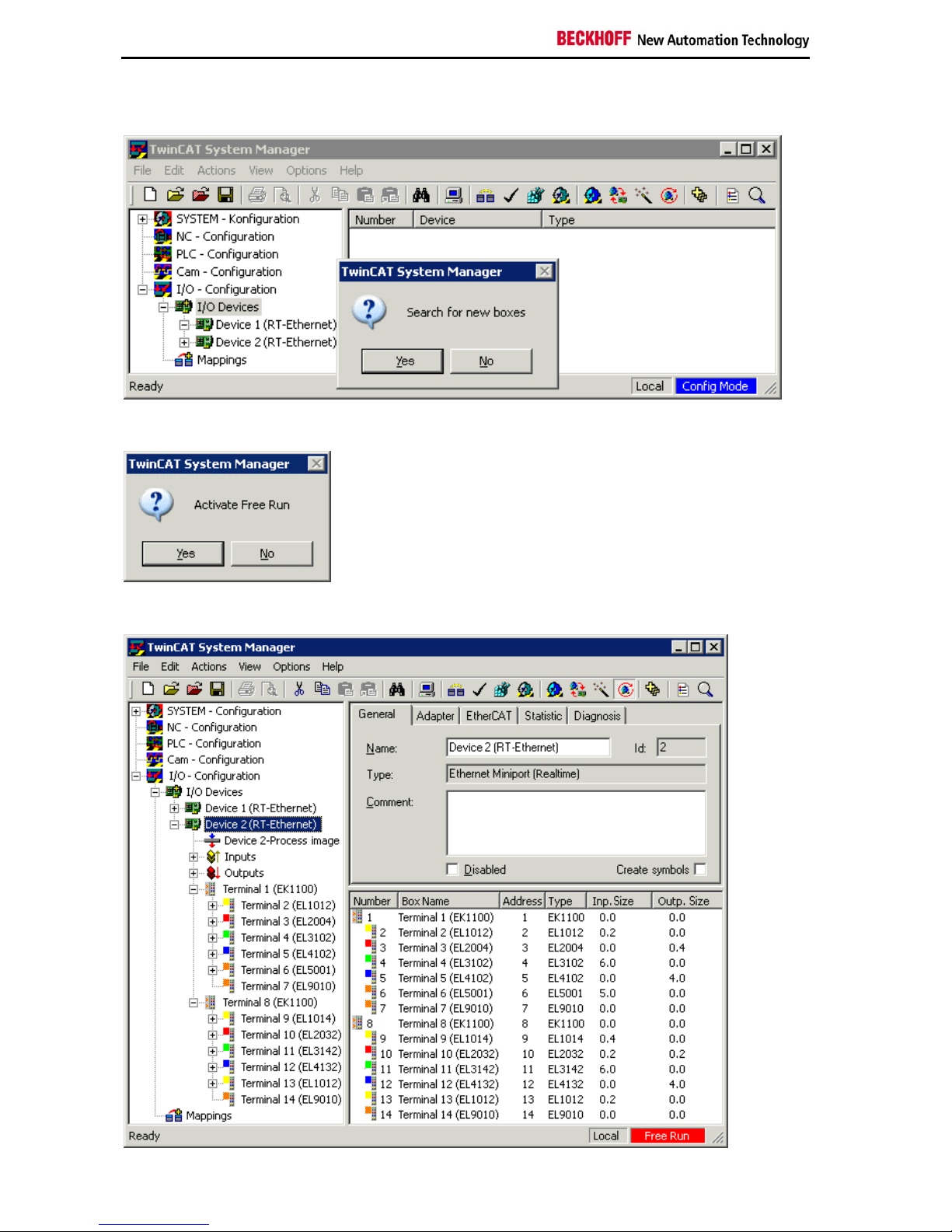Expand SYSTEM - Konfiguration node
Image resolution: width=952 pixels, height=1232 pixels.
tap(143, 219)
